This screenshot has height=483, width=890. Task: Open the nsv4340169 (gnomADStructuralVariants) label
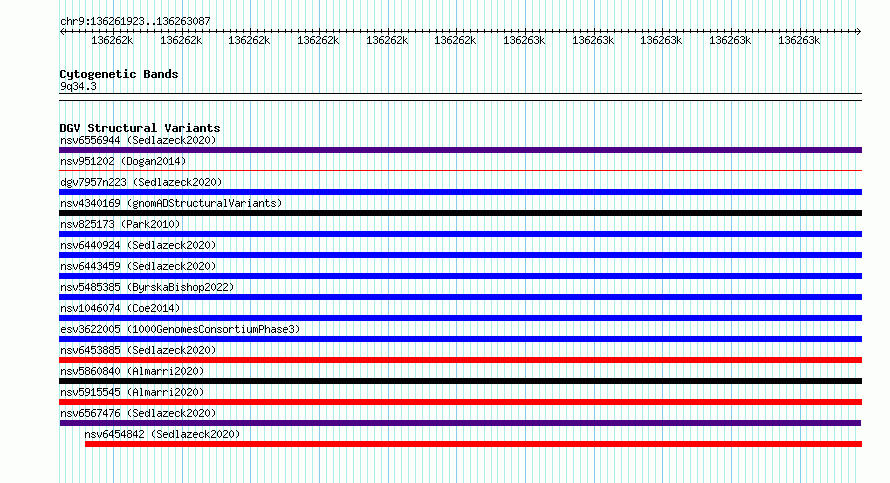pos(171,203)
